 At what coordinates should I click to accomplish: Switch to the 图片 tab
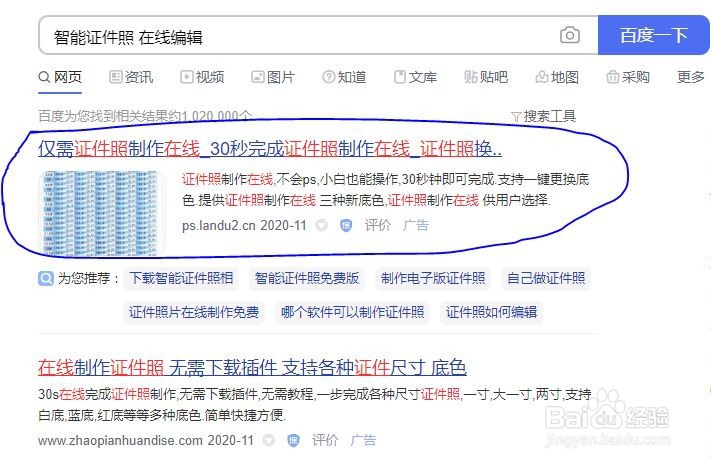273,77
